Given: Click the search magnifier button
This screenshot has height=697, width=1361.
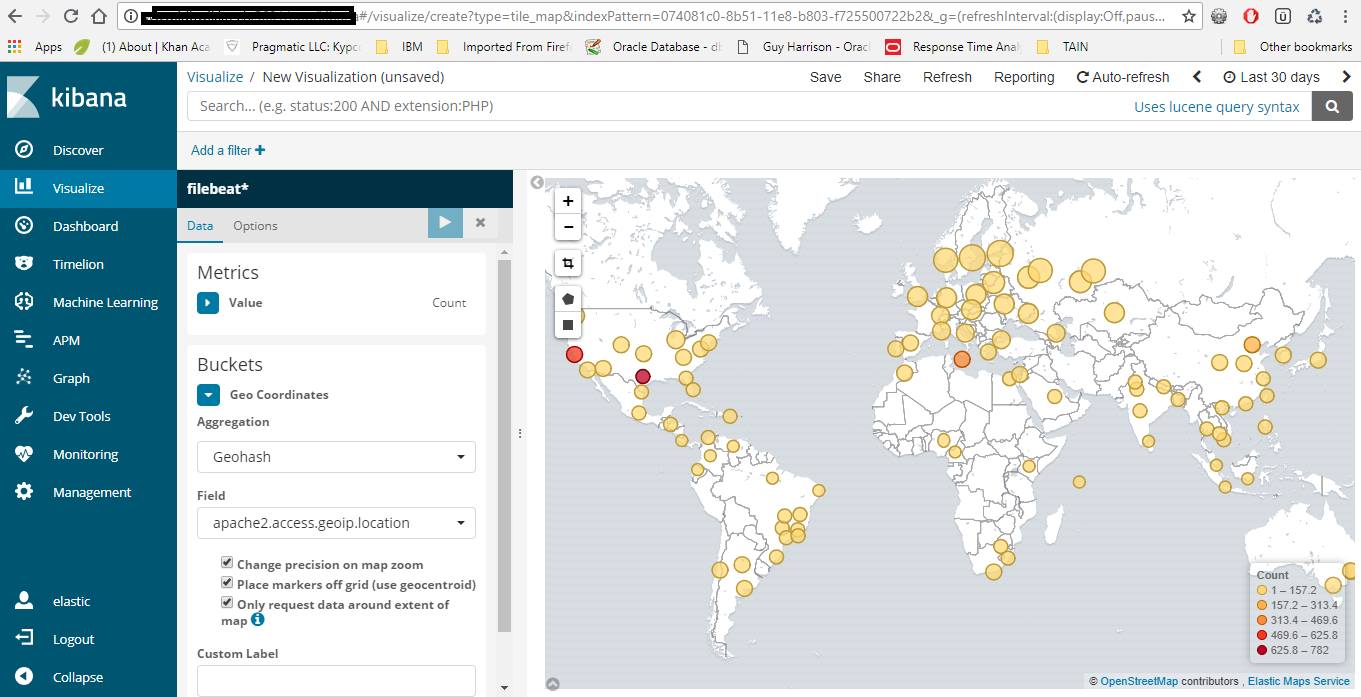Looking at the screenshot, I should point(1332,106).
